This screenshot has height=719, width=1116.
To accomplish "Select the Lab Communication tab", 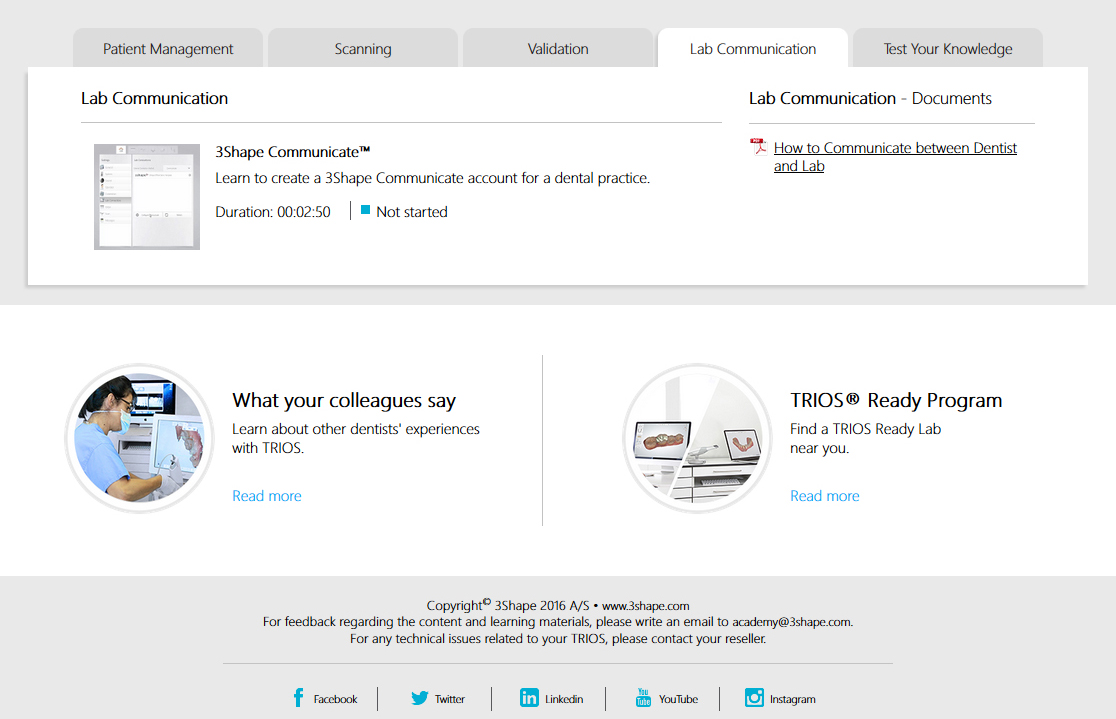I will click(753, 49).
